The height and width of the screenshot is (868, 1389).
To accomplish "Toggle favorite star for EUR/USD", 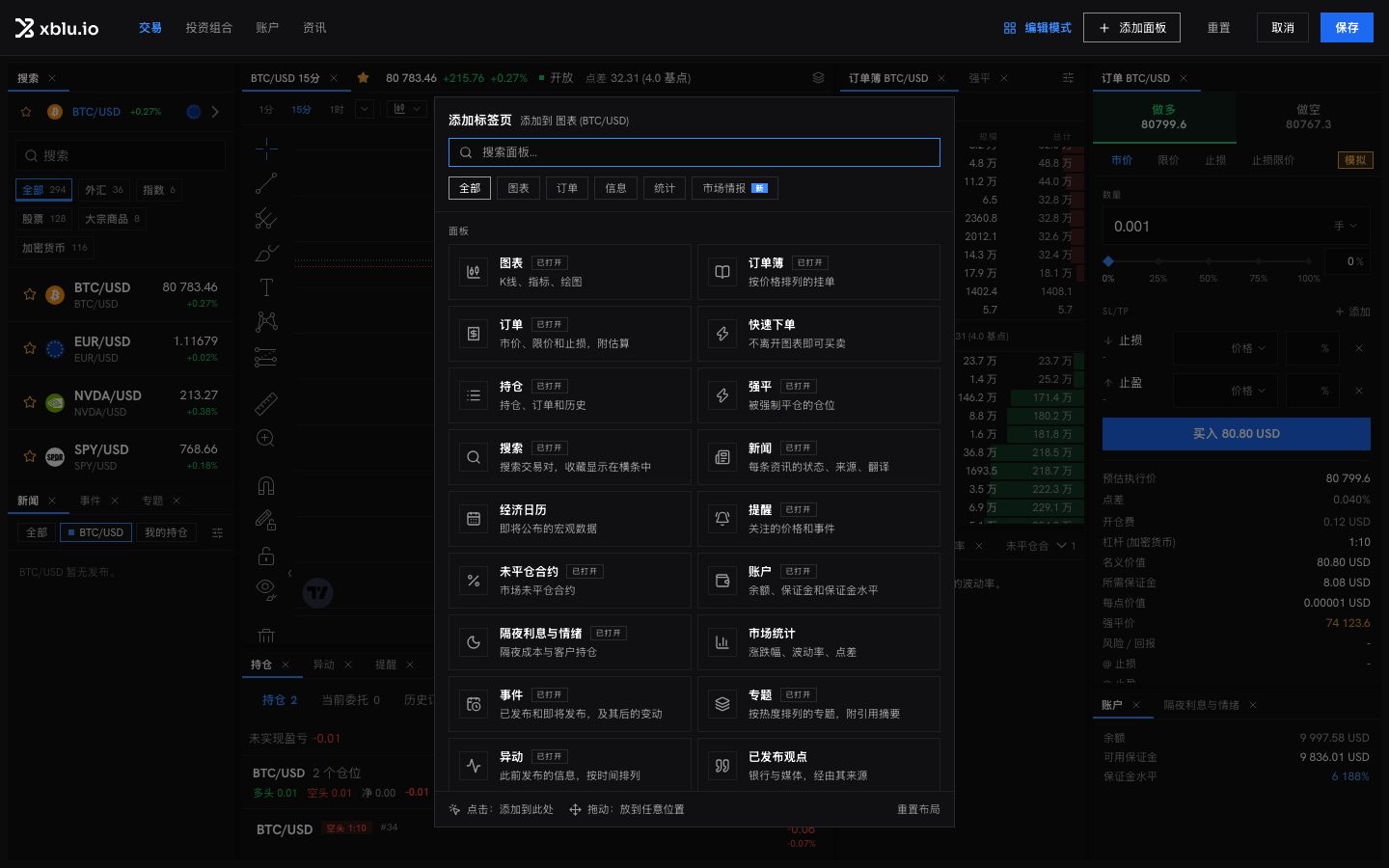I will tap(30, 348).
